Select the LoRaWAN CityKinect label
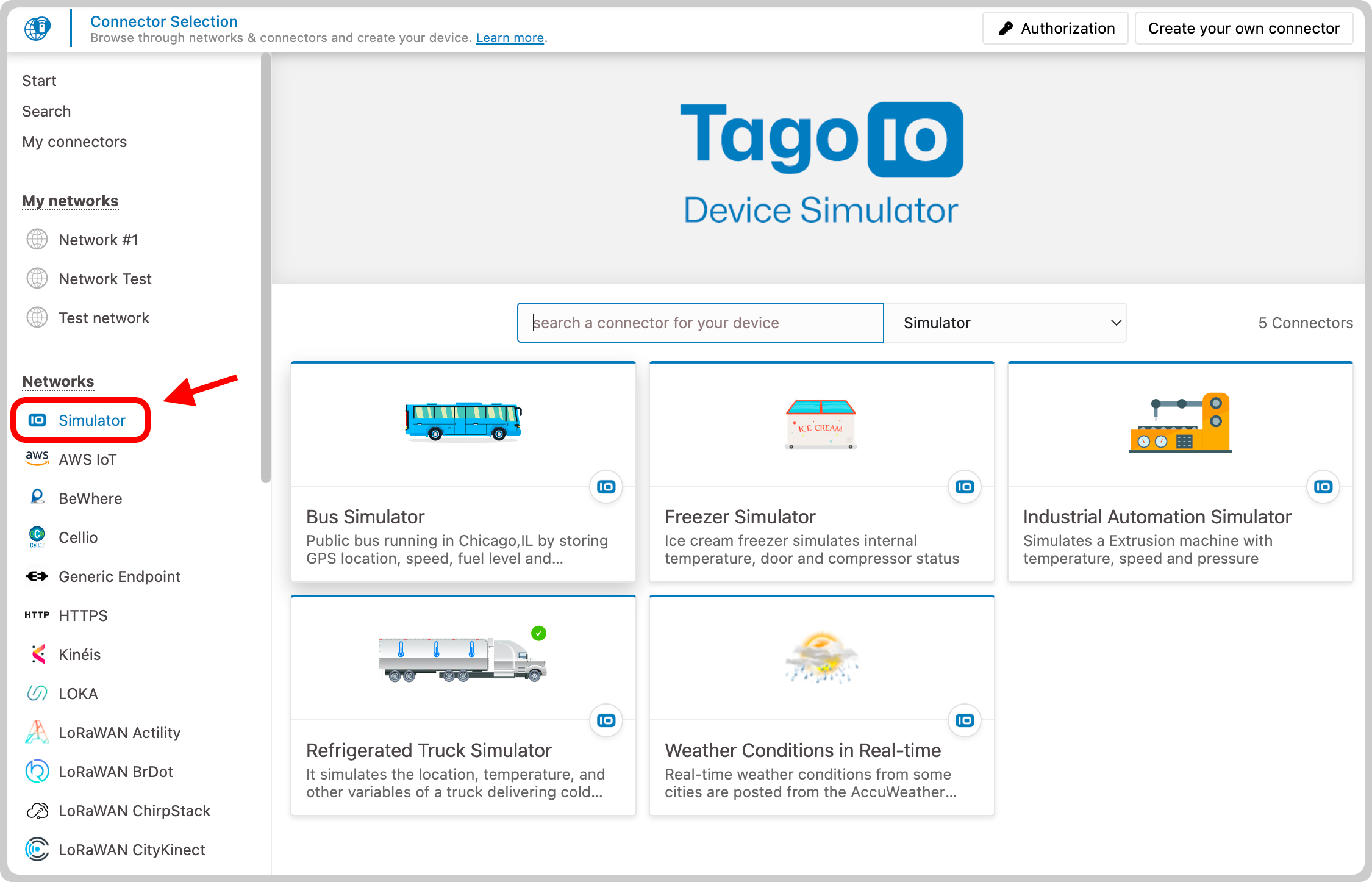The width and height of the screenshot is (1372, 882). pyautogui.click(x=132, y=850)
